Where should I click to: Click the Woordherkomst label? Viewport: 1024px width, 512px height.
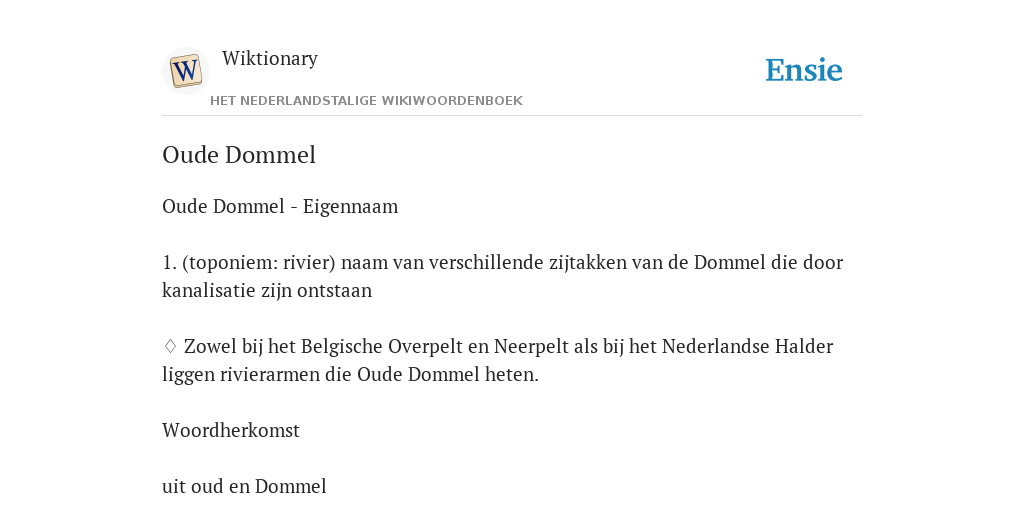pos(231,430)
